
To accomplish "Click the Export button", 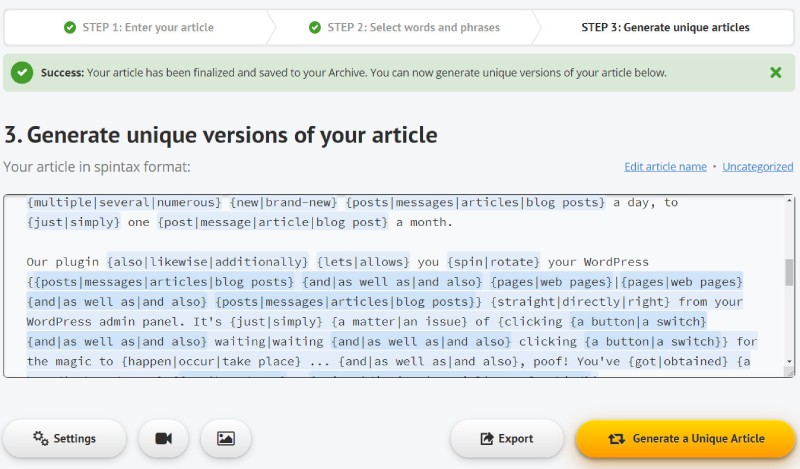I will click(x=507, y=438).
